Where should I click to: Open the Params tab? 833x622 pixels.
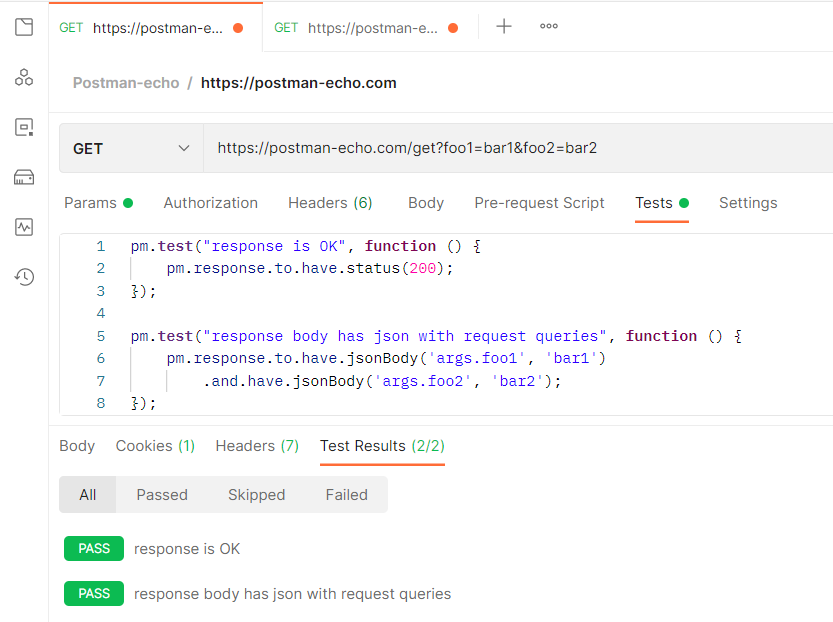[98, 203]
